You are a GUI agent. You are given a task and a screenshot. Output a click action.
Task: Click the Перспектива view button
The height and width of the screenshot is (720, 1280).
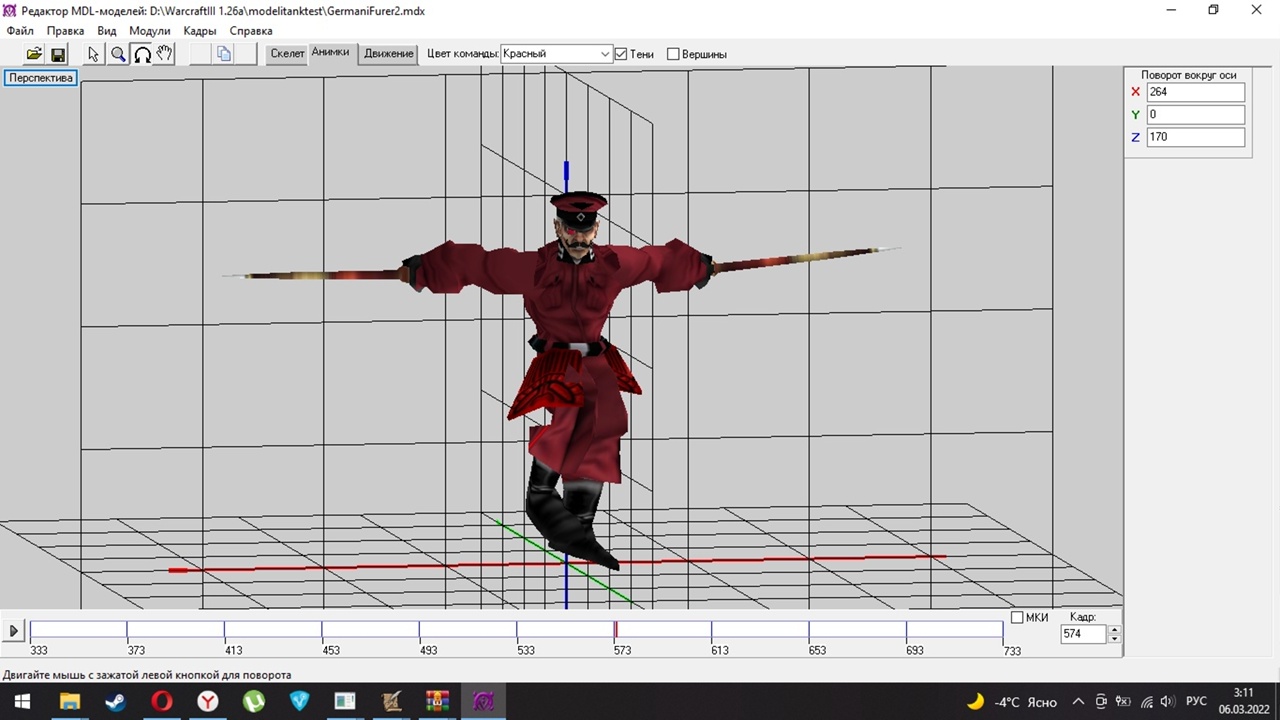click(x=41, y=78)
